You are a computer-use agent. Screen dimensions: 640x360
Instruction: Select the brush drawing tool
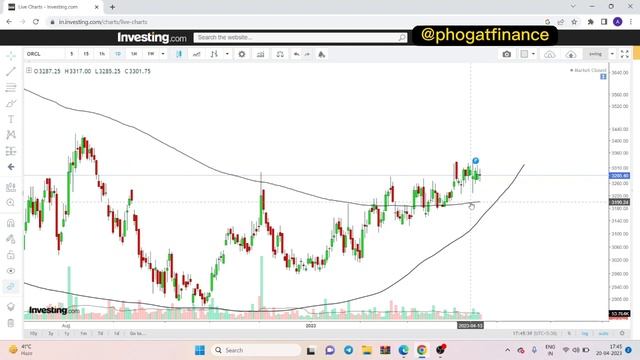(x=11, y=103)
